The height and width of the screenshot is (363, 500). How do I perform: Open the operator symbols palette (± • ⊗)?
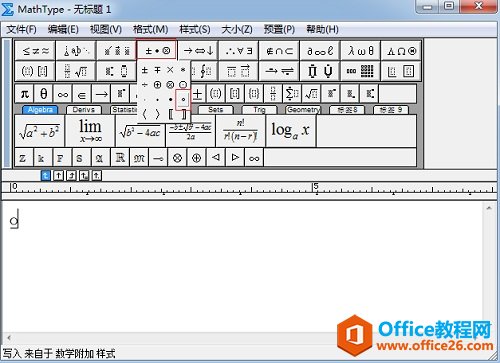157,51
